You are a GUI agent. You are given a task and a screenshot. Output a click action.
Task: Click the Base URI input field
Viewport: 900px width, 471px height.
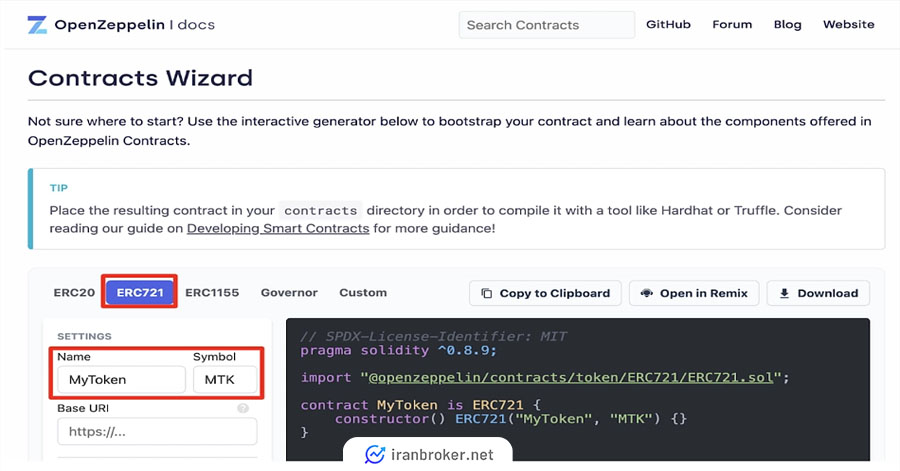tap(157, 431)
